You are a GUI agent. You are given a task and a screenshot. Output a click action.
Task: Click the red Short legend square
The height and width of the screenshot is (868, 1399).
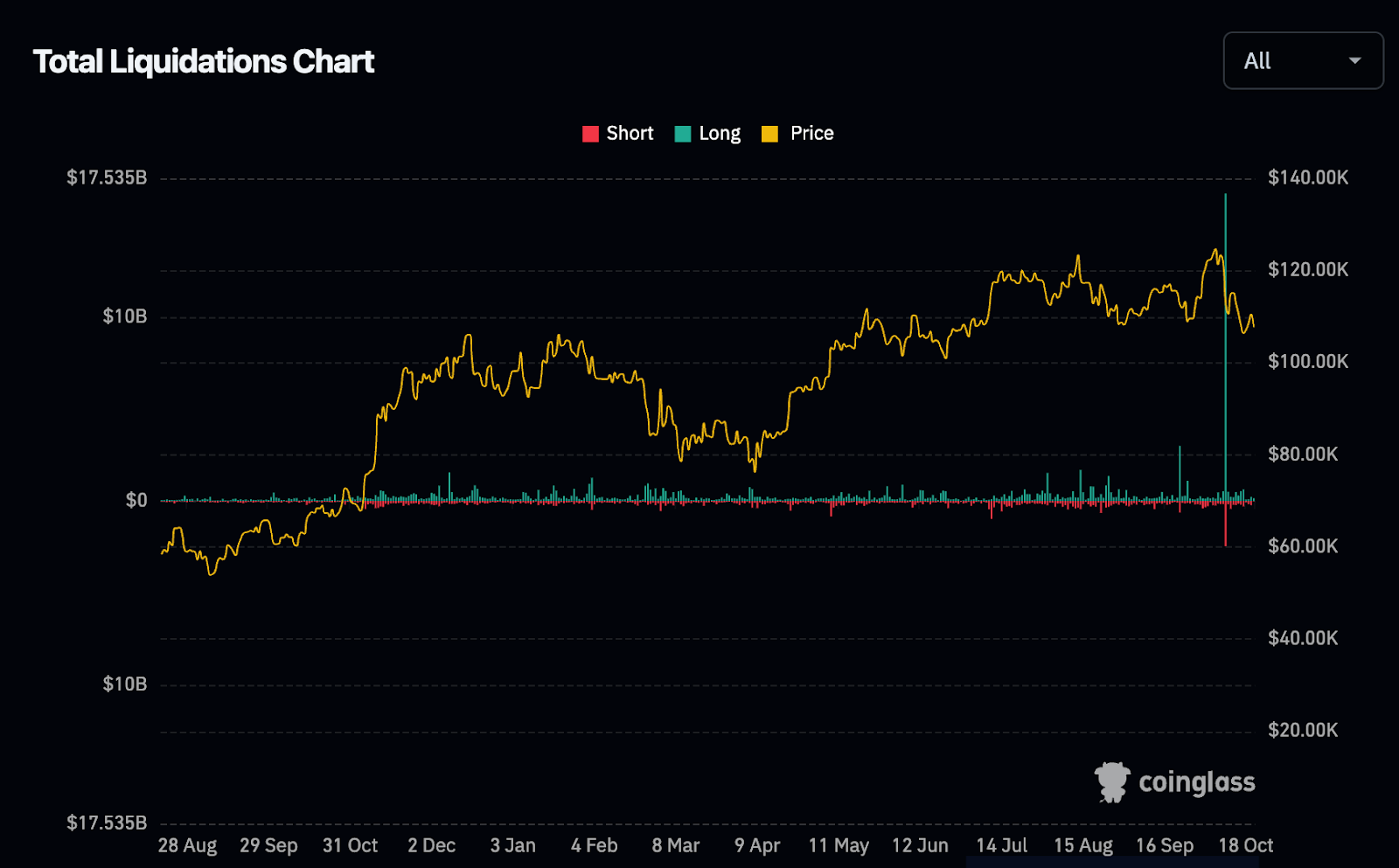pyautogui.click(x=590, y=134)
